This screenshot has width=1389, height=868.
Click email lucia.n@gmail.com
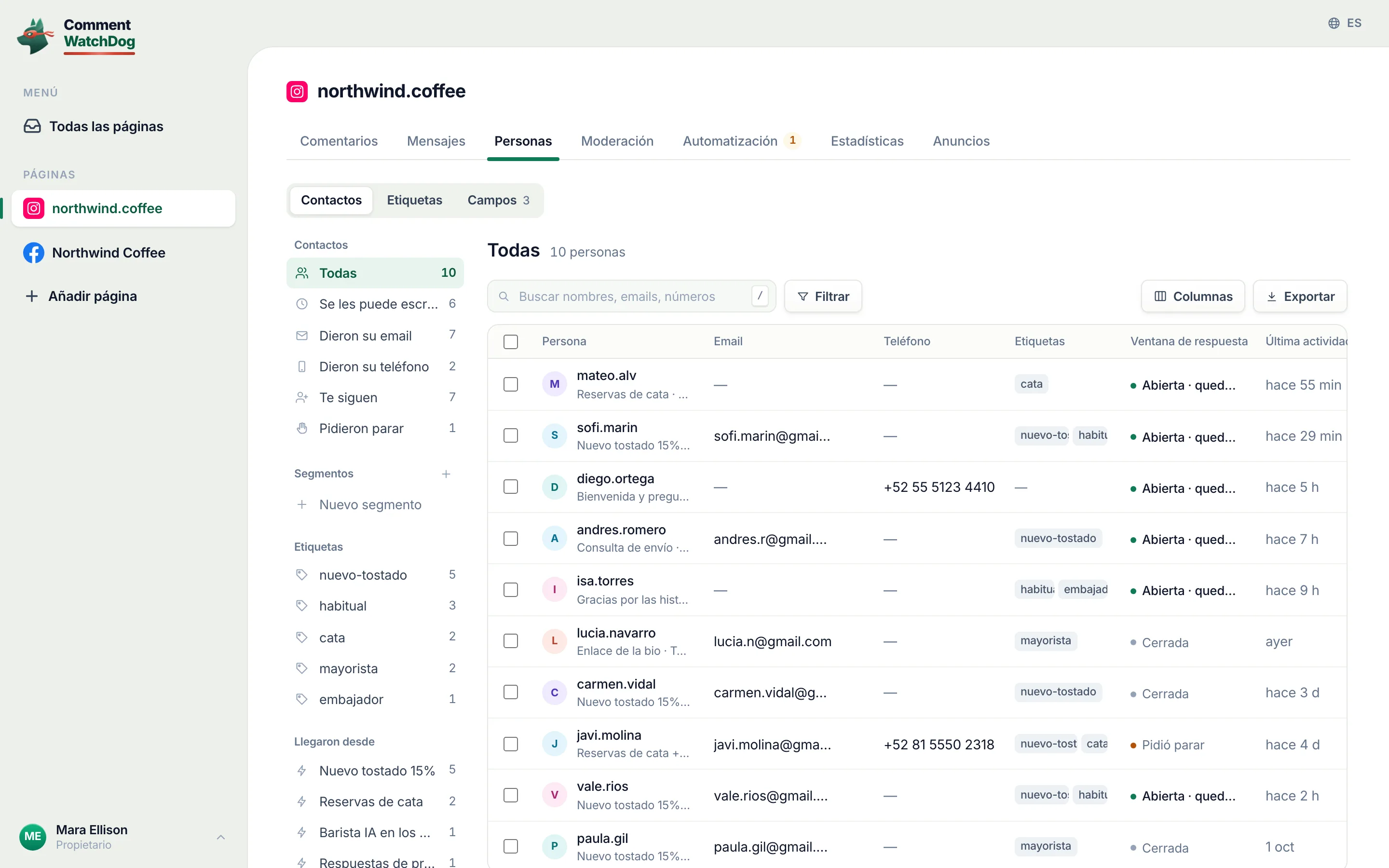(x=773, y=641)
